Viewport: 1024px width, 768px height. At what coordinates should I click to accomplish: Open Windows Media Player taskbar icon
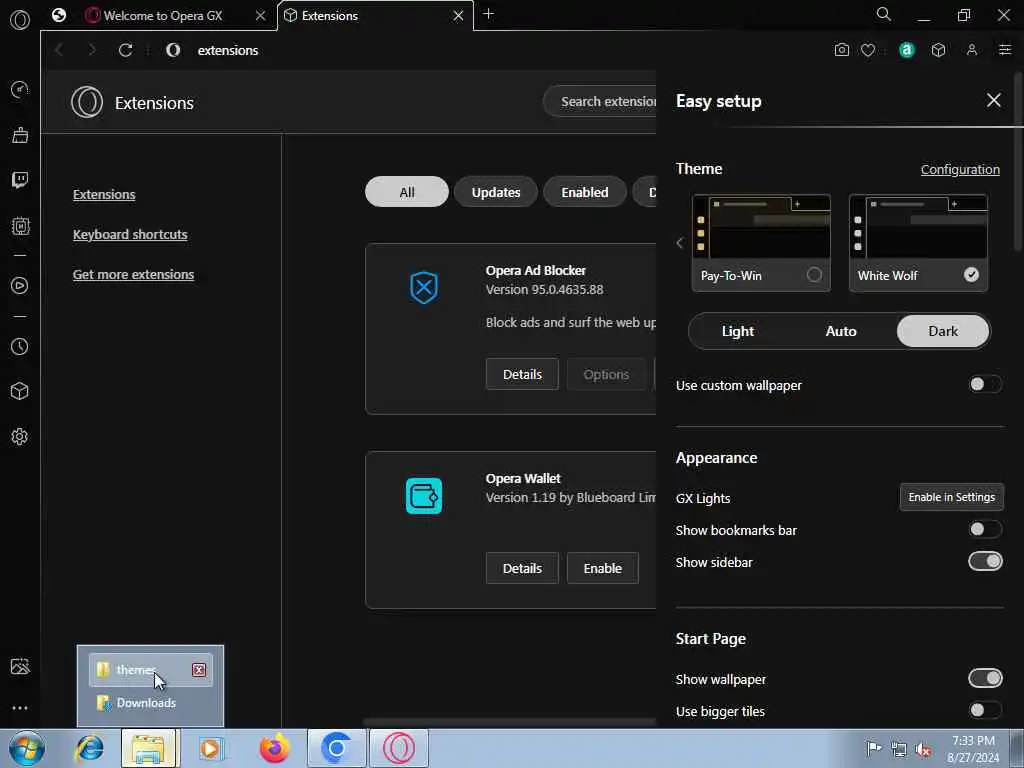pyautogui.click(x=211, y=748)
